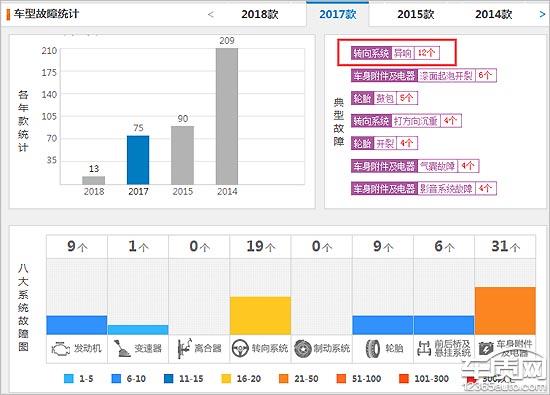Click the left arrow before 2018款

pos(210,14)
